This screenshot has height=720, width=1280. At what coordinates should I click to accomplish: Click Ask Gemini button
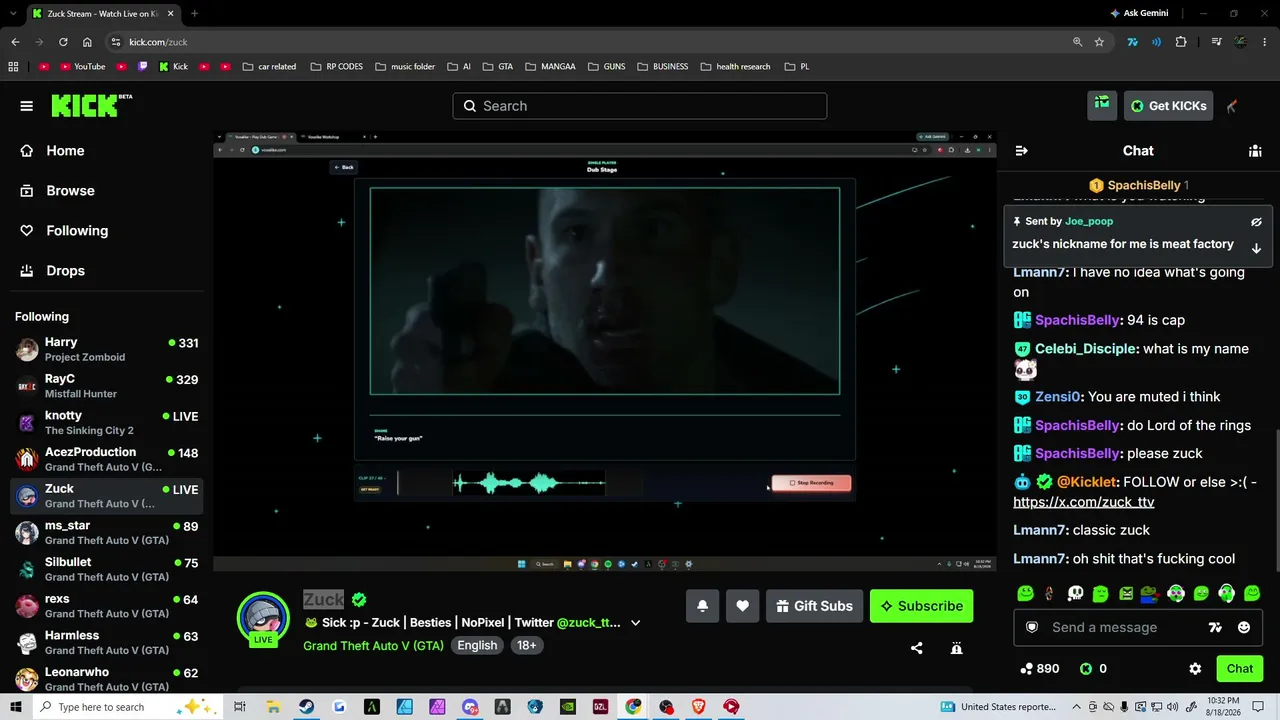click(x=1139, y=13)
